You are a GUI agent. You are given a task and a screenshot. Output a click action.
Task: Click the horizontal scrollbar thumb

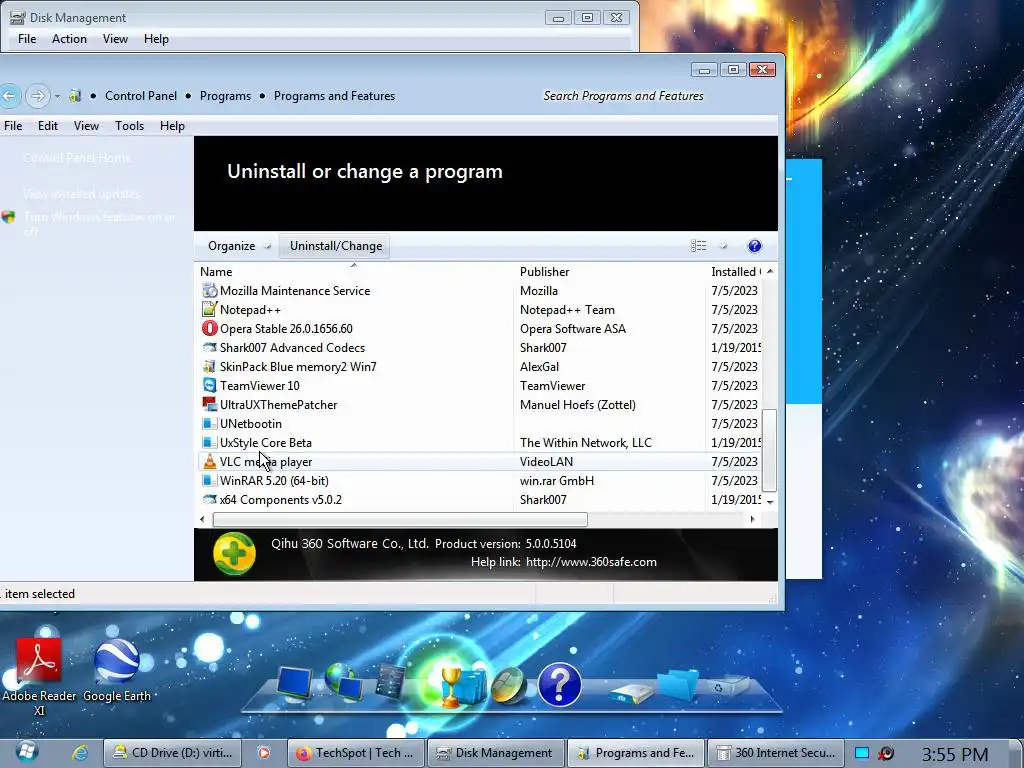pyautogui.click(x=400, y=520)
